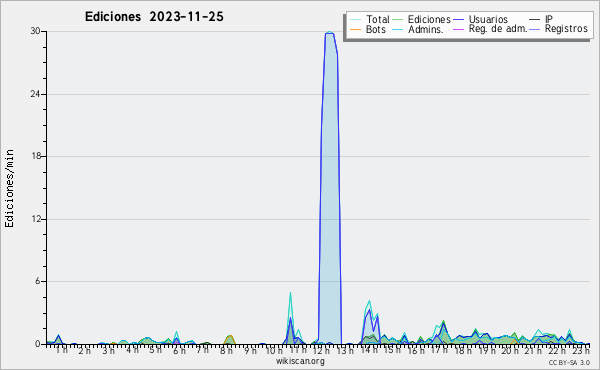
Task: Click the 'wikiscan.org' caption below the chart
Action: pos(300,361)
